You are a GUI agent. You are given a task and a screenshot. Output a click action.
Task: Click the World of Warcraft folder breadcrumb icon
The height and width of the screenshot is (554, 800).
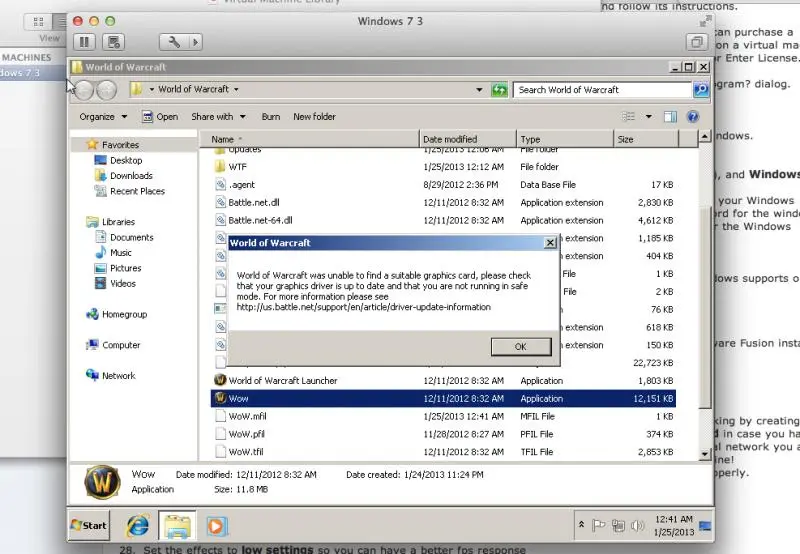pyautogui.click(x=136, y=89)
